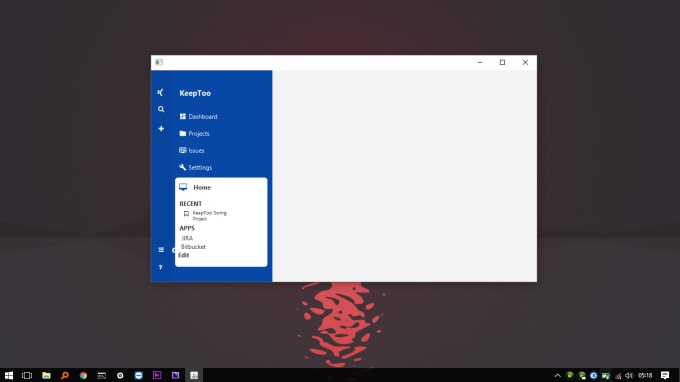680x382 pixels.
Task: Open the purple square app after Premiere
Action: click(175, 375)
